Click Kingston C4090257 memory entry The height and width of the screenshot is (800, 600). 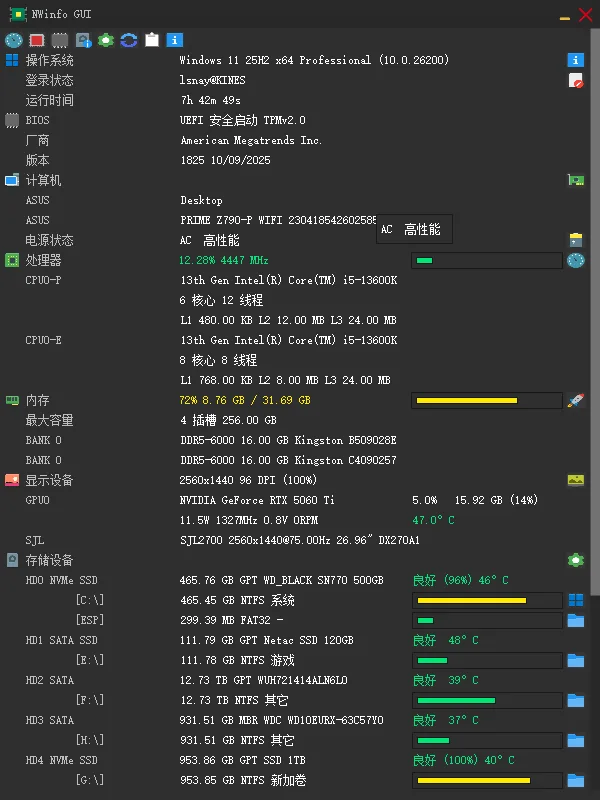(288, 460)
